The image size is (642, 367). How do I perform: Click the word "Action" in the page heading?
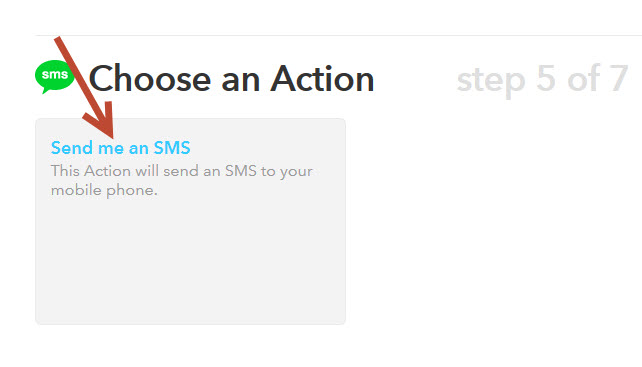click(x=322, y=79)
